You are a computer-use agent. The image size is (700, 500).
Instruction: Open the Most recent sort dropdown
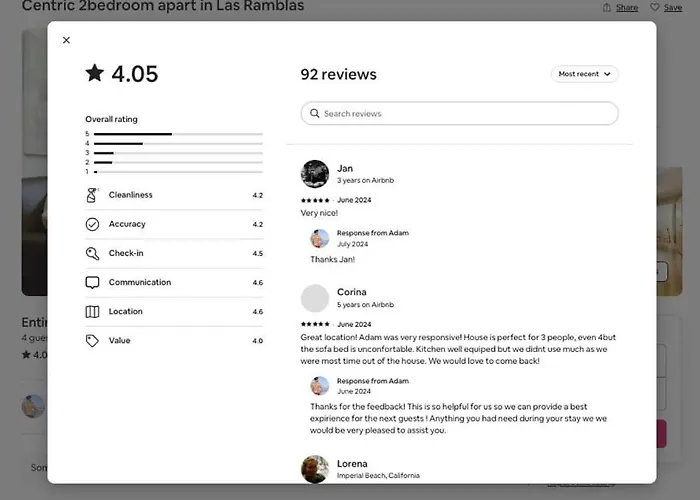click(x=584, y=74)
